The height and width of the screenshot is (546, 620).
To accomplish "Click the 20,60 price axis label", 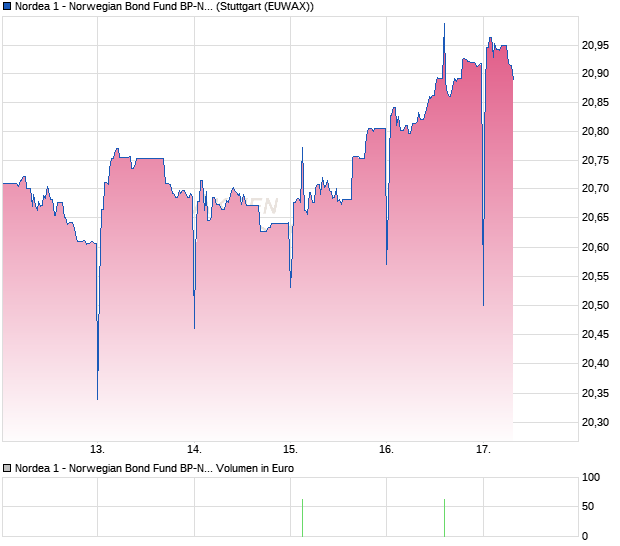I will click(x=595, y=247).
